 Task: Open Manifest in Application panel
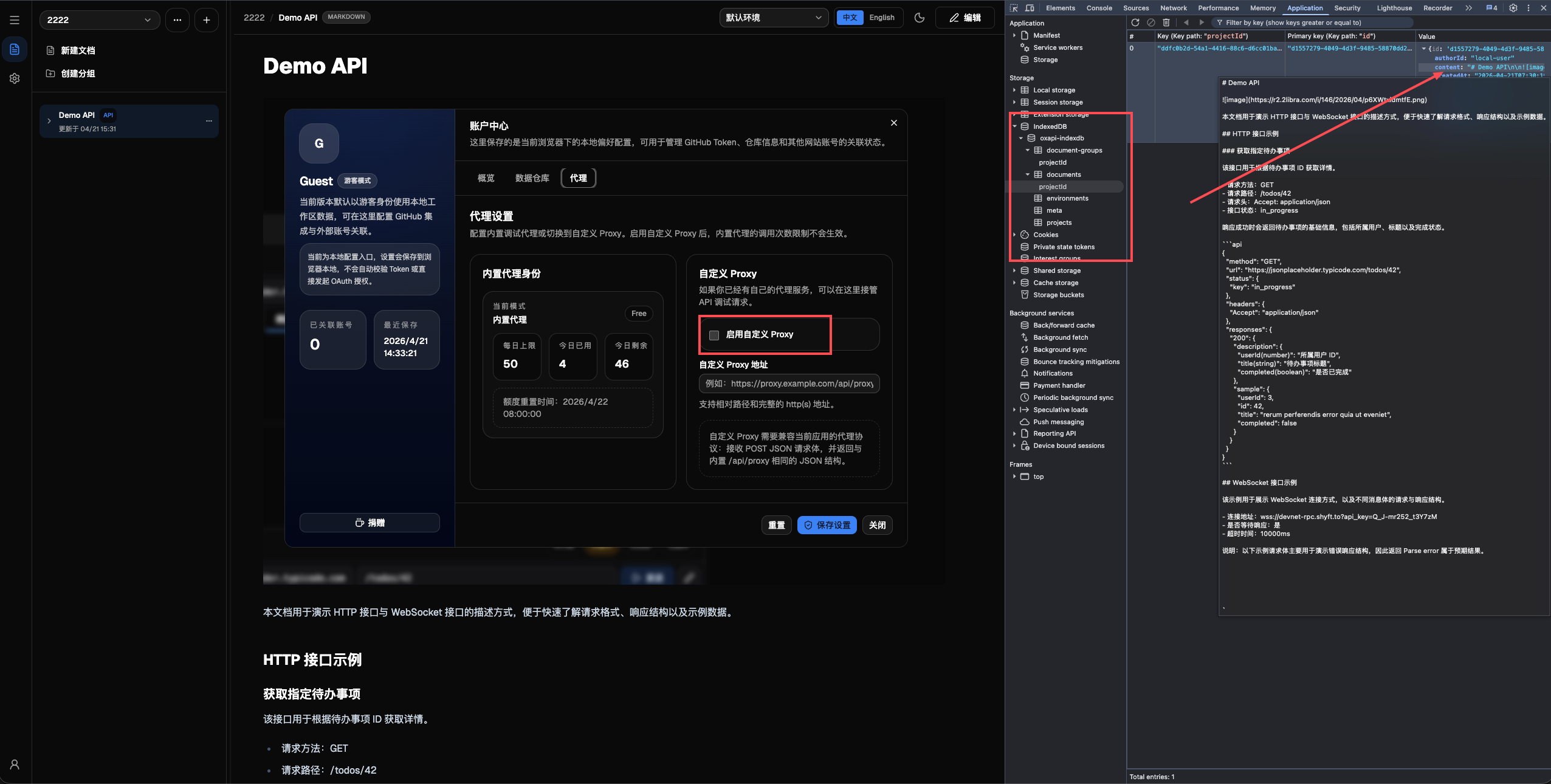point(1046,35)
